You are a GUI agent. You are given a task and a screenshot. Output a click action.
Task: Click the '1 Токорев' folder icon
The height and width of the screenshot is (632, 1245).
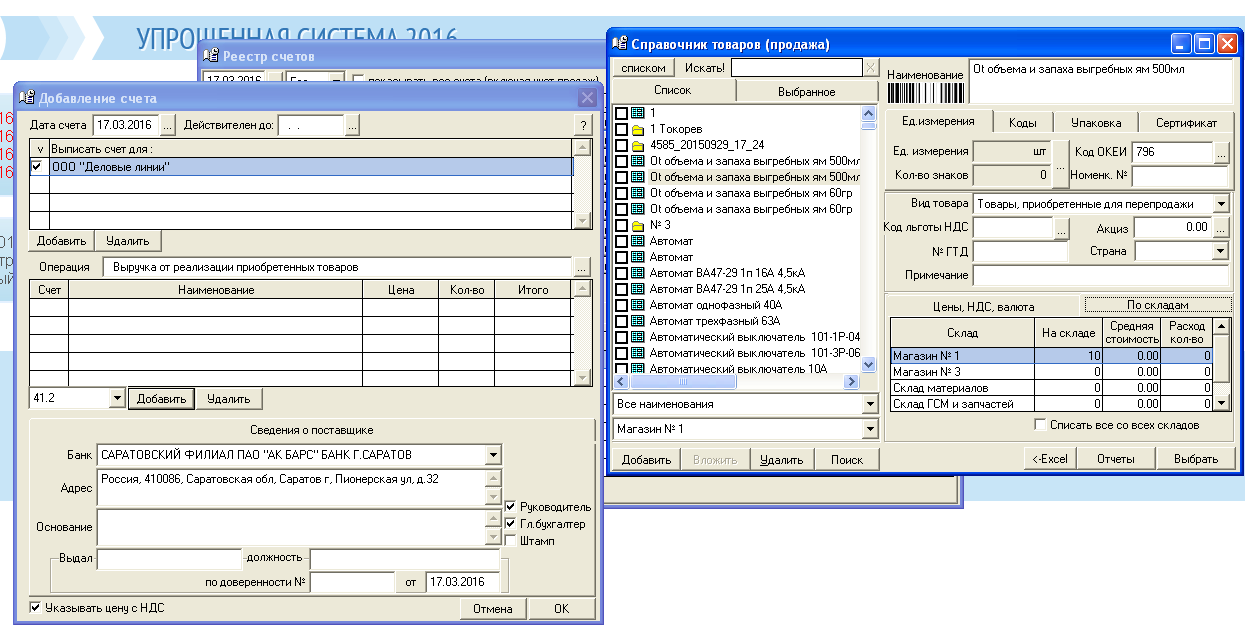point(637,130)
